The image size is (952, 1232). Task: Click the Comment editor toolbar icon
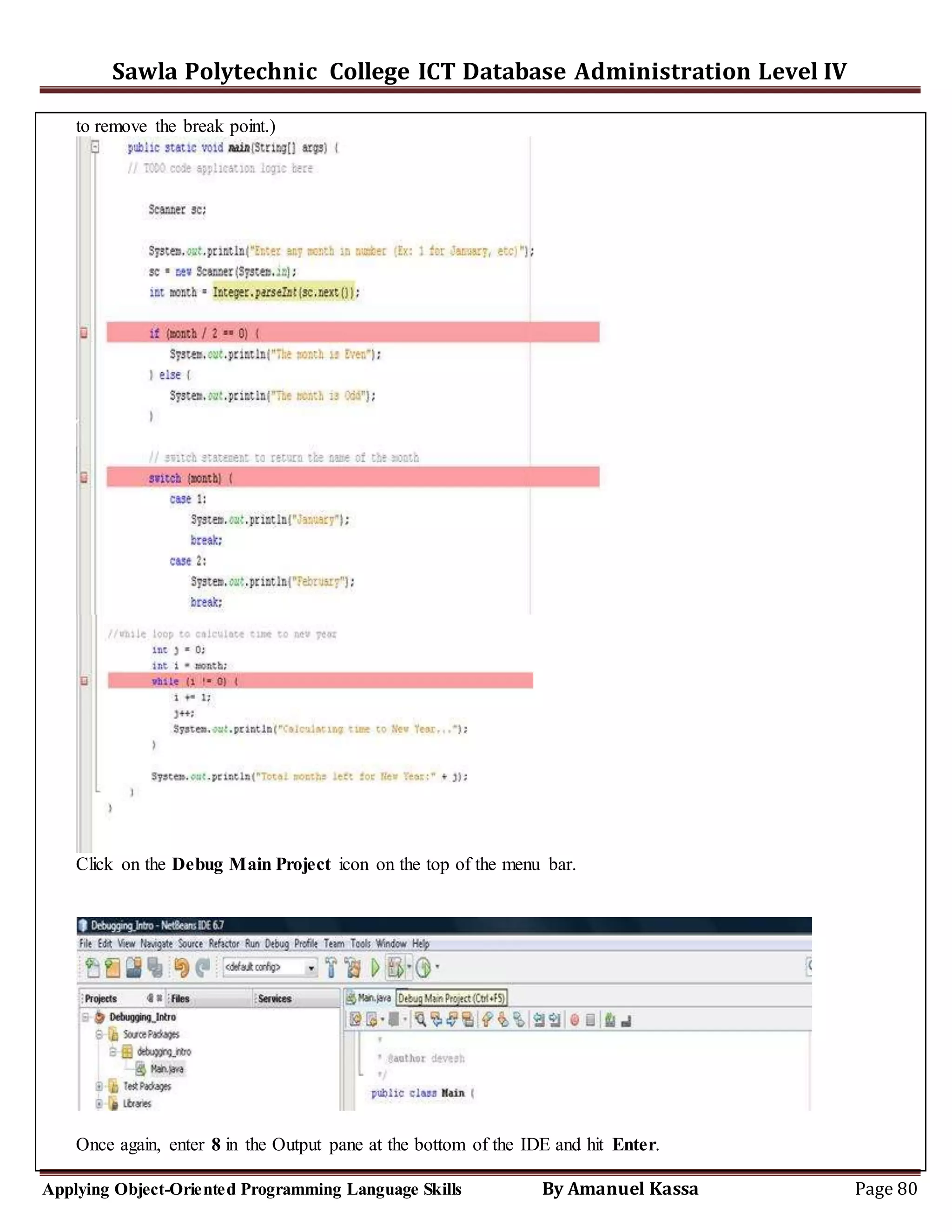(x=610, y=1020)
